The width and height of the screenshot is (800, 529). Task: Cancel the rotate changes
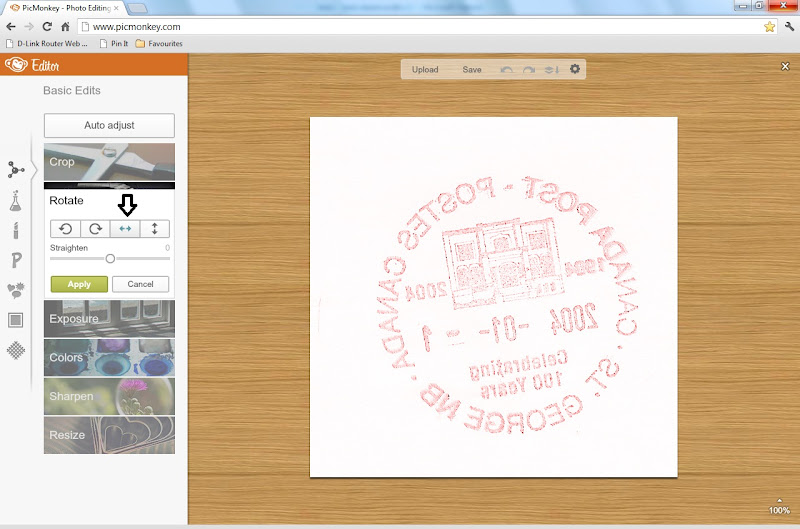pyautogui.click(x=140, y=284)
